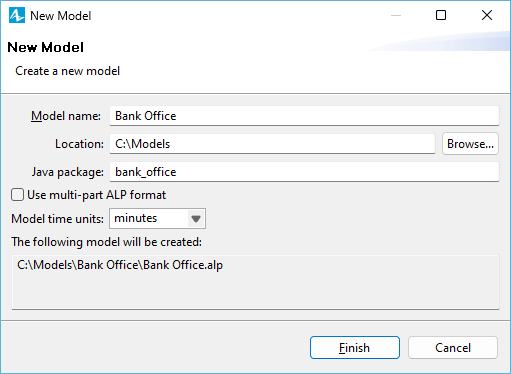Screen dimensions: 511x374
Task: Click the resulting model path preview box
Action: coord(256,282)
